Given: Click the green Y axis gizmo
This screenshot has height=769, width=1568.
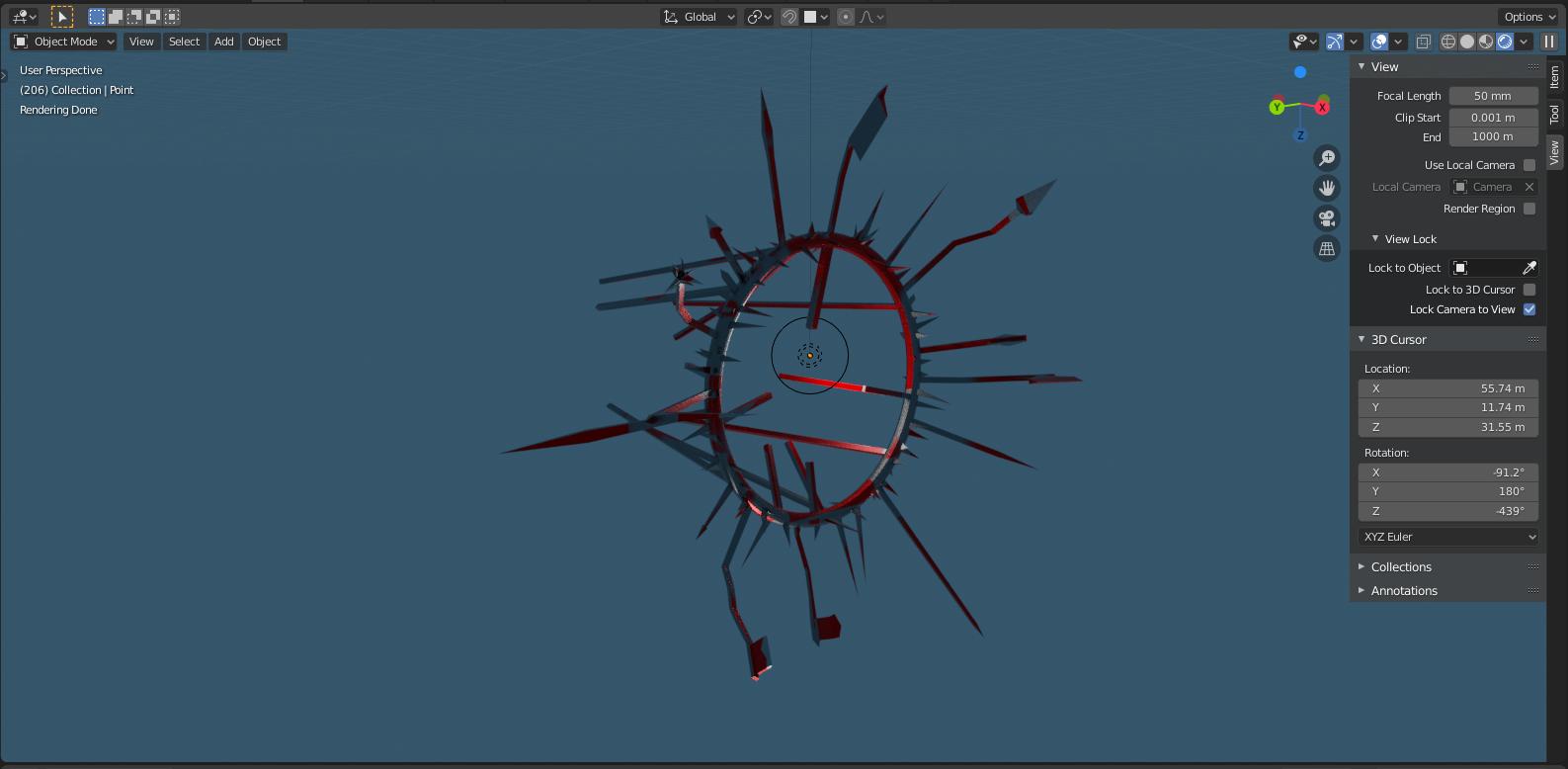Looking at the screenshot, I should click(x=1277, y=107).
